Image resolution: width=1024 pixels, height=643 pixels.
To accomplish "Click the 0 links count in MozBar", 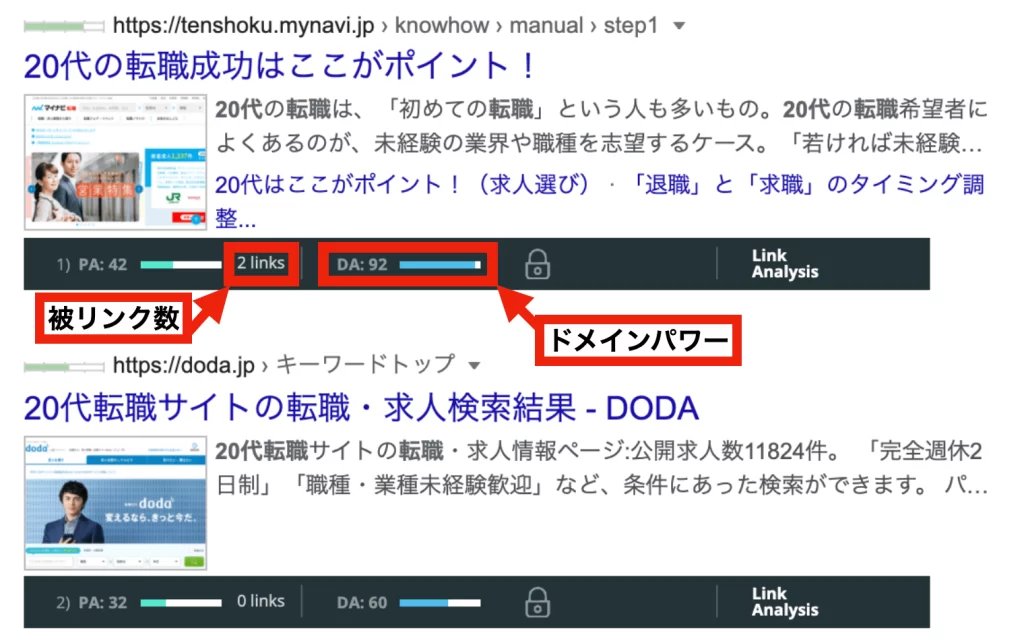I will click(261, 602).
